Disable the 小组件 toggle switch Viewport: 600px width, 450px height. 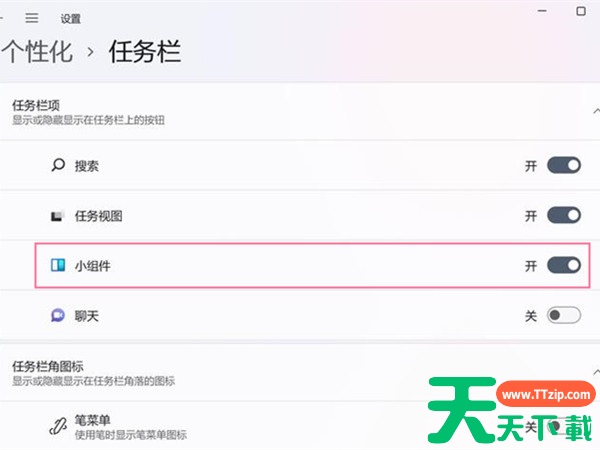pos(564,265)
